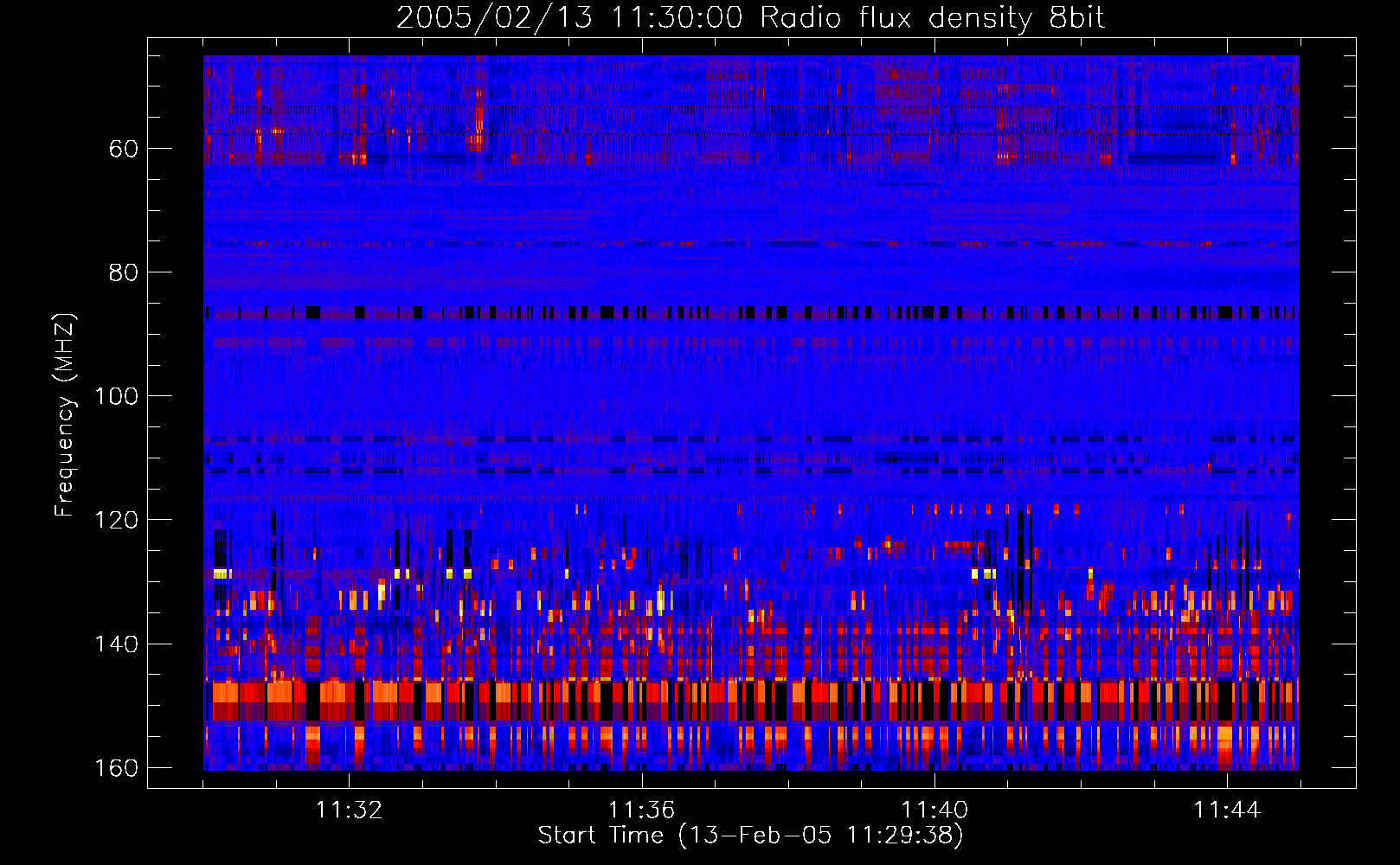
Task: Click the 11:32 time tick label
Action: 349,811
